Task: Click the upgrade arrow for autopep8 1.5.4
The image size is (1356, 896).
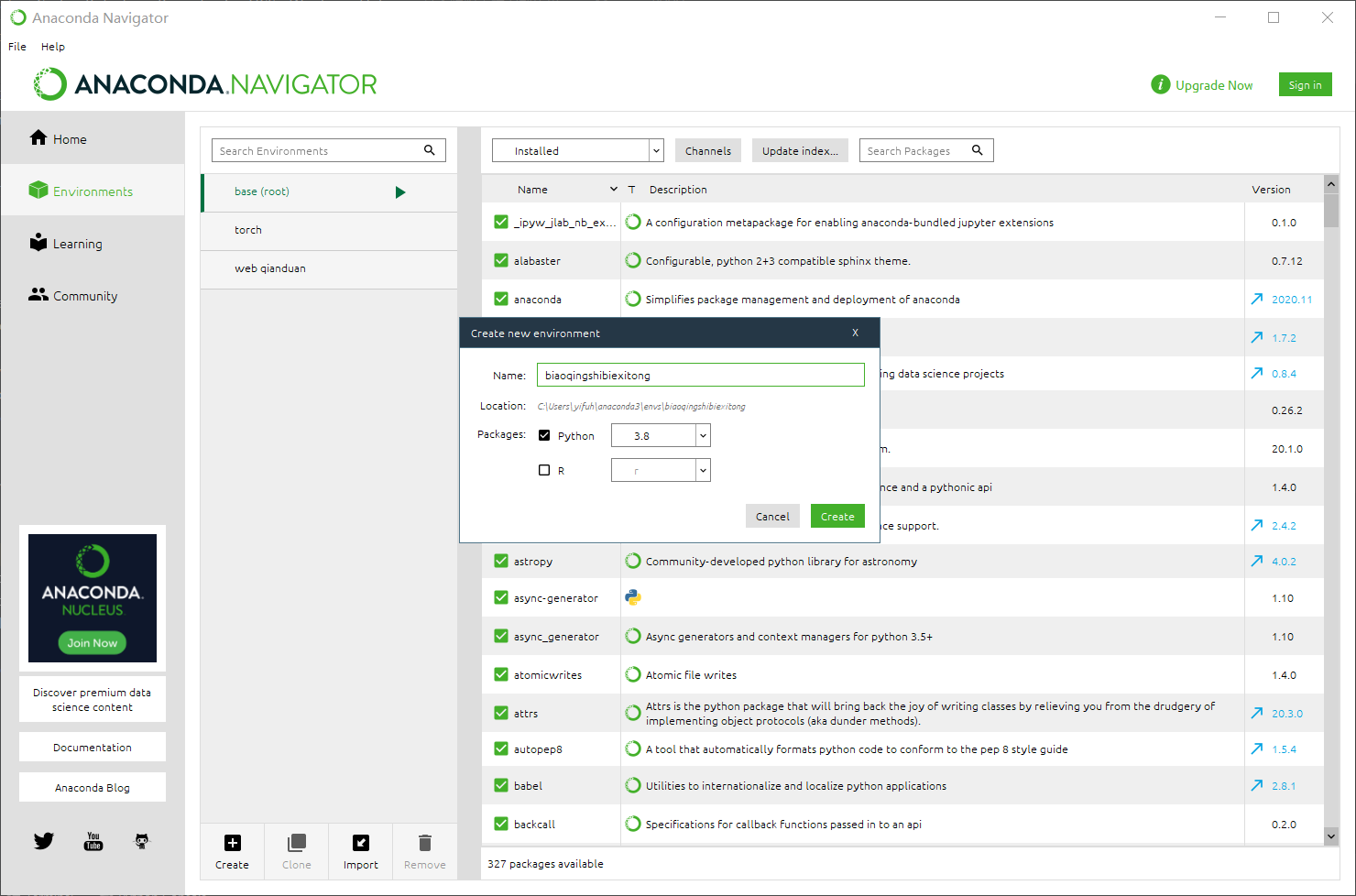Action: (1257, 748)
